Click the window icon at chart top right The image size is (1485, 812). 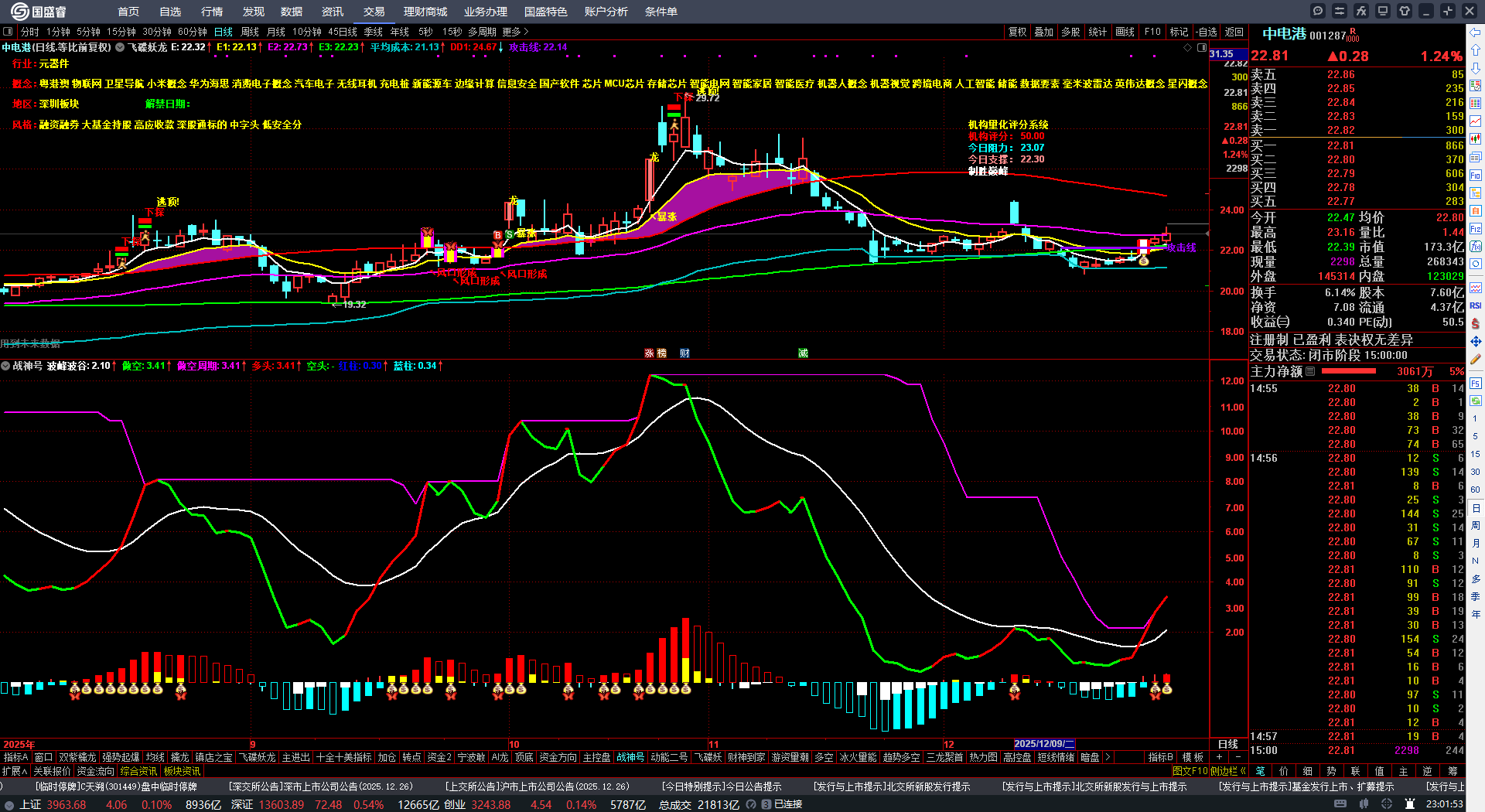(1202, 48)
